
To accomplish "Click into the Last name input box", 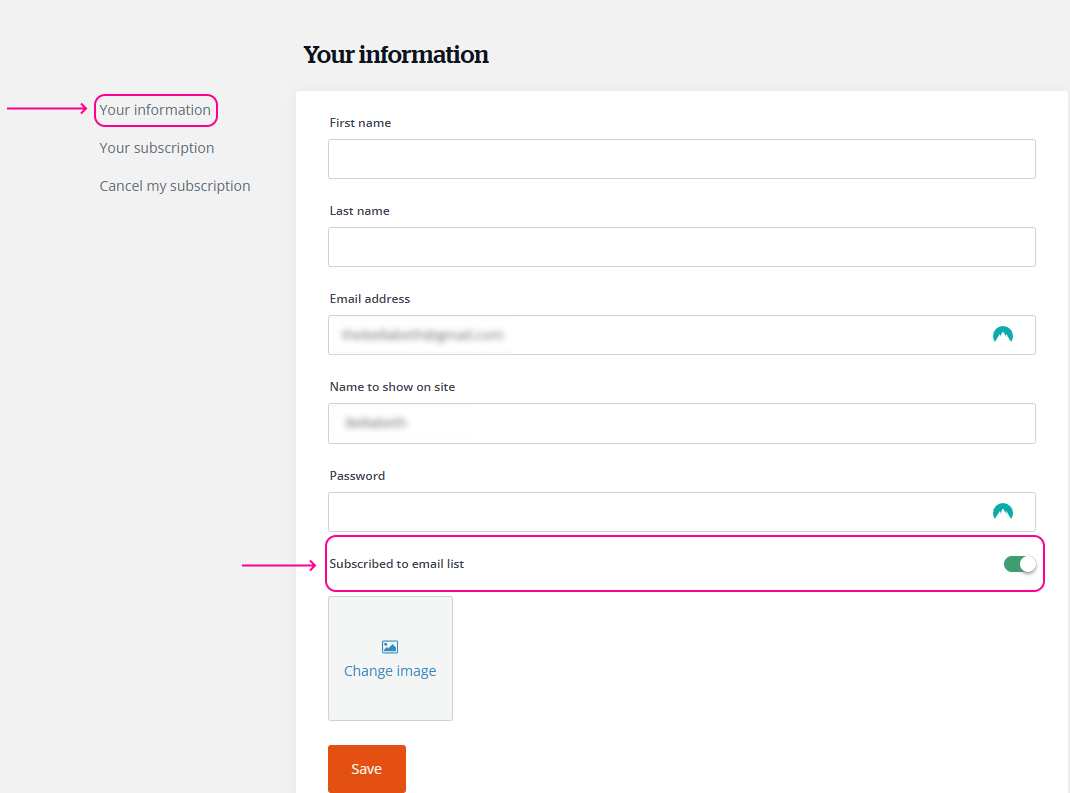I will pyautogui.click(x=681, y=247).
